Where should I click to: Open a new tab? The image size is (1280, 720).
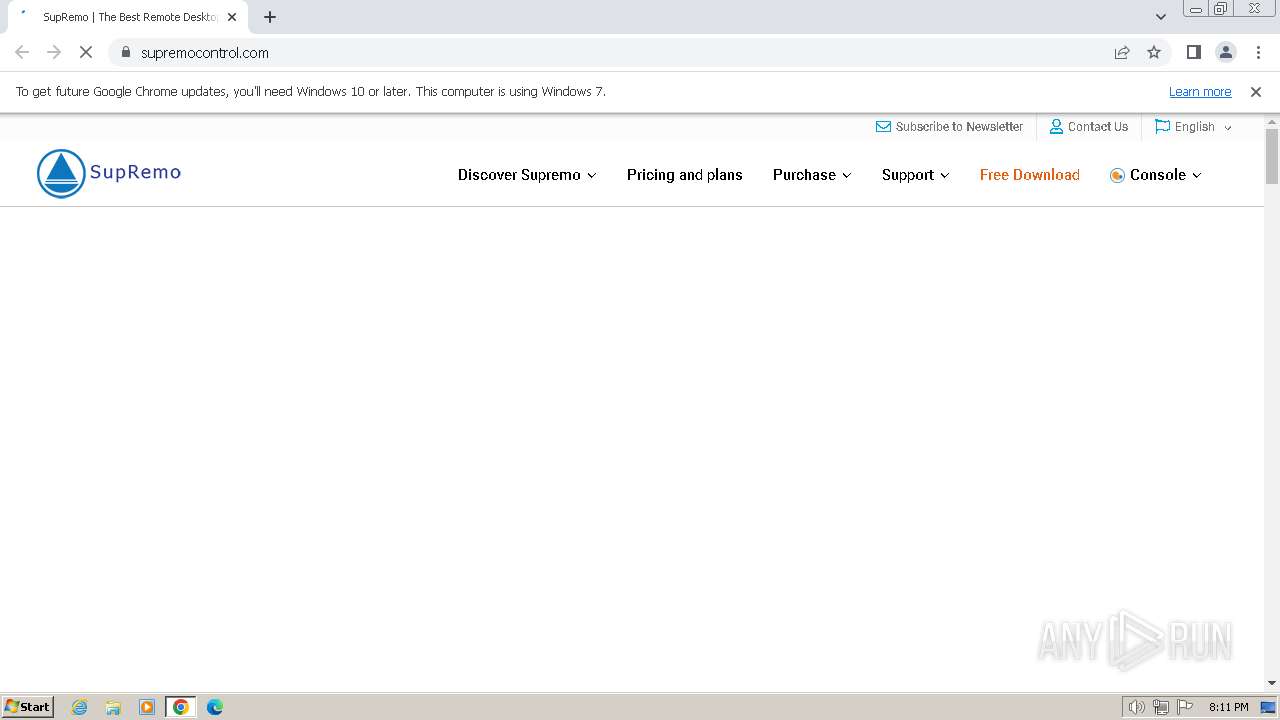point(270,17)
